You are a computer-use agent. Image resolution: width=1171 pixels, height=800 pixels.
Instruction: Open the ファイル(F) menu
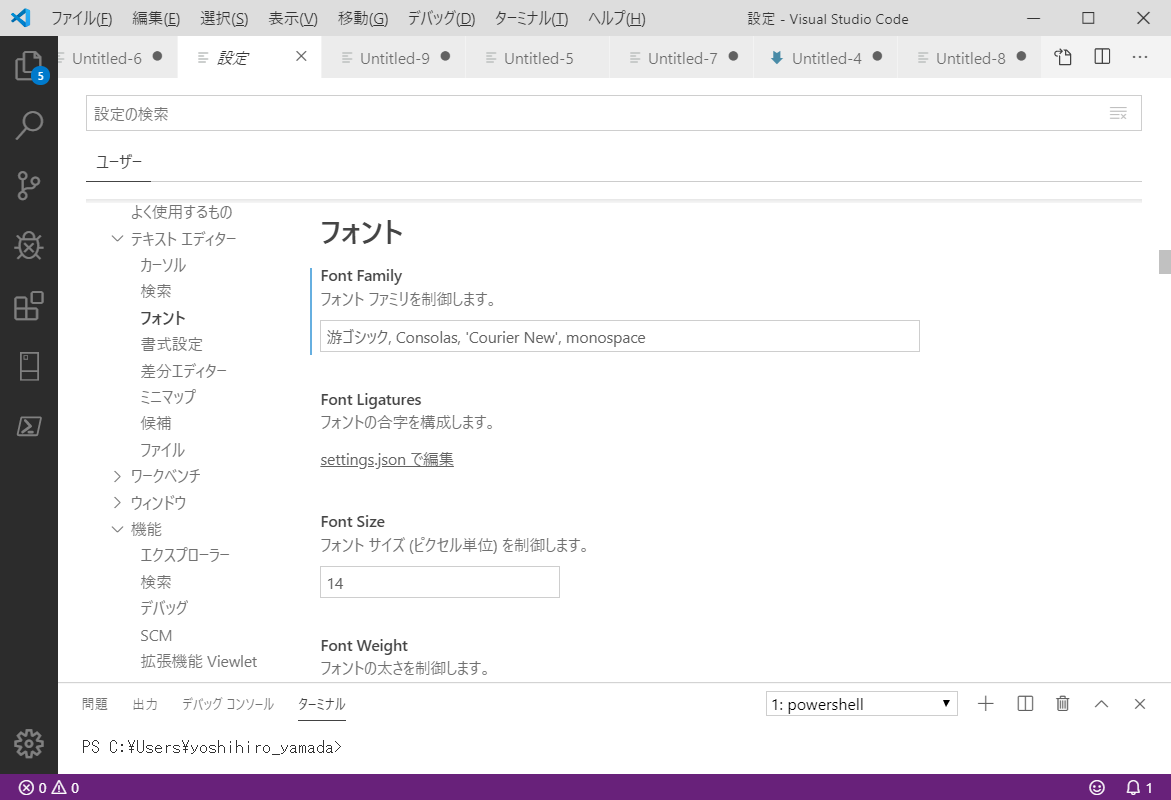point(81,19)
